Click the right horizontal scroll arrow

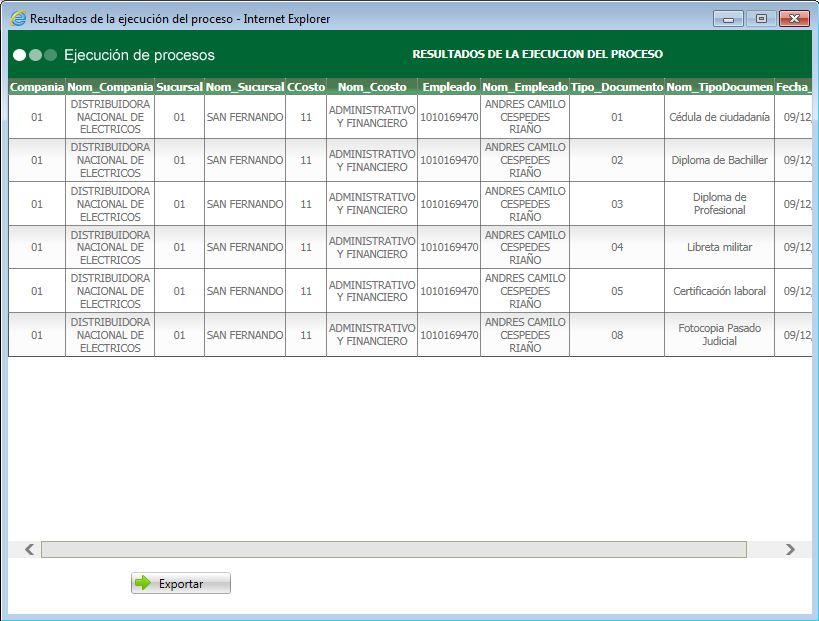791,549
